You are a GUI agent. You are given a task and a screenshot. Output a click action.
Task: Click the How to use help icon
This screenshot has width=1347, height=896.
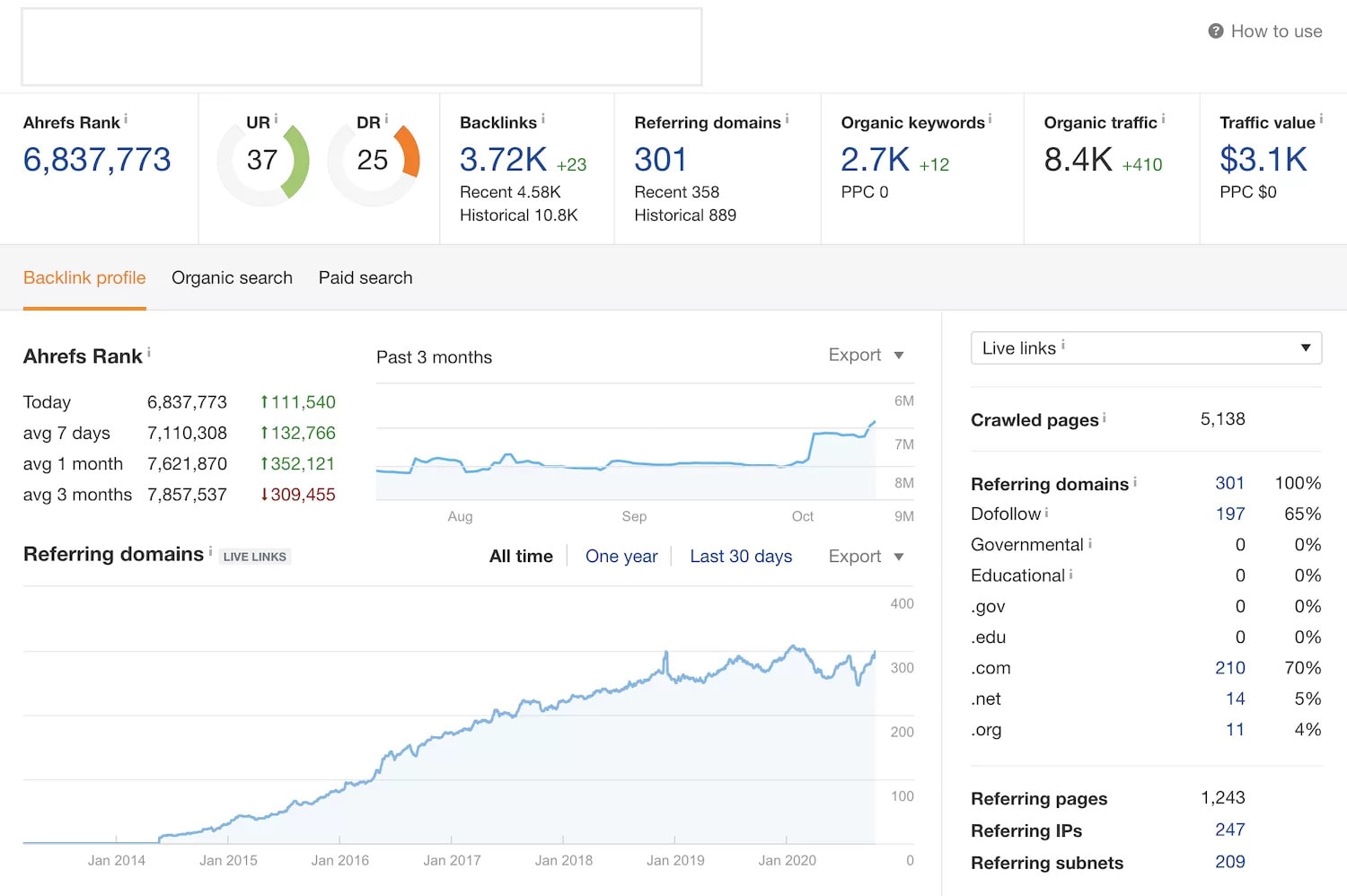(1216, 31)
